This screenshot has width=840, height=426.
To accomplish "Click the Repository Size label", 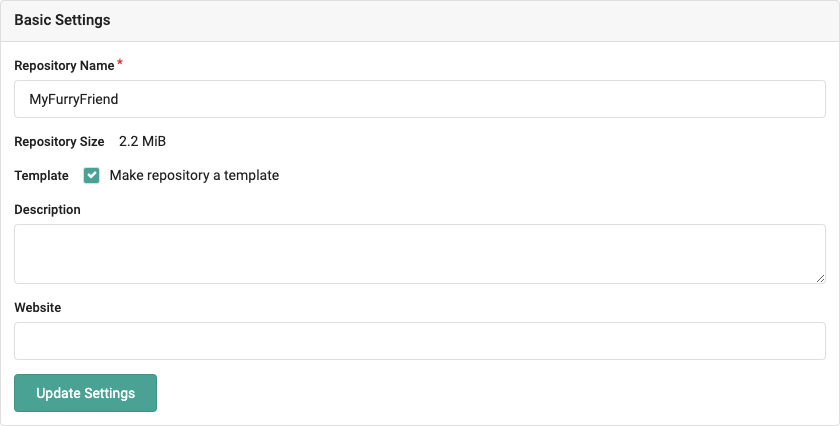I will [59, 142].
